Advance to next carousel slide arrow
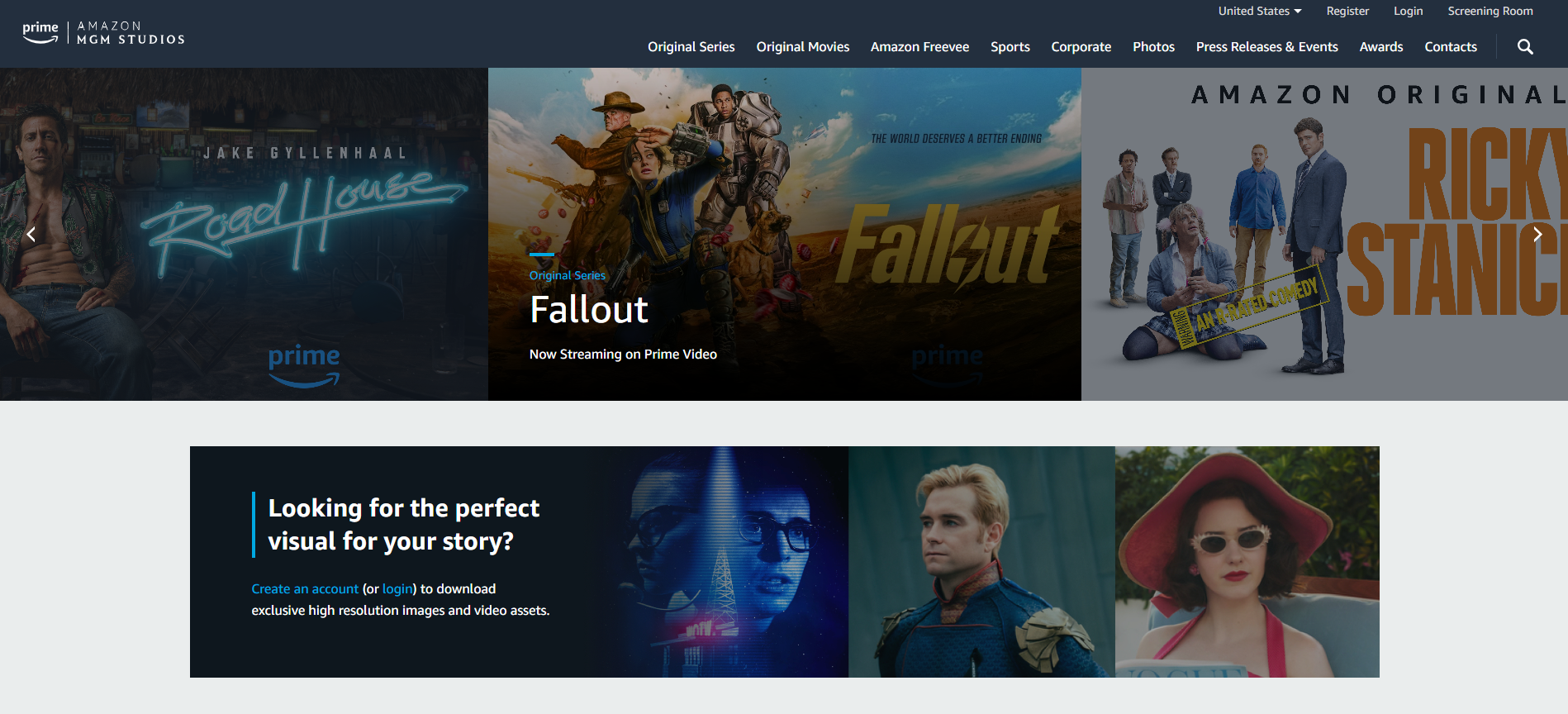 (x=1537, y=235)
